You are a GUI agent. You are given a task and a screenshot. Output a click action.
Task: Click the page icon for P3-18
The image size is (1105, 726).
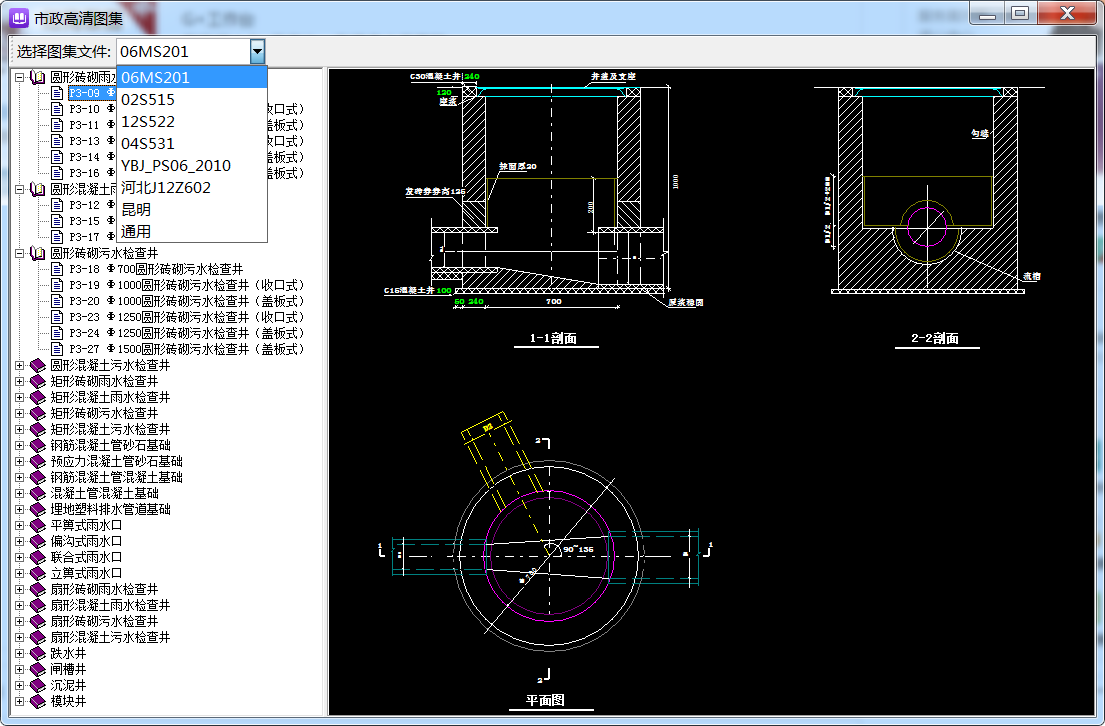pyautogui.click(x=58, y=269)
